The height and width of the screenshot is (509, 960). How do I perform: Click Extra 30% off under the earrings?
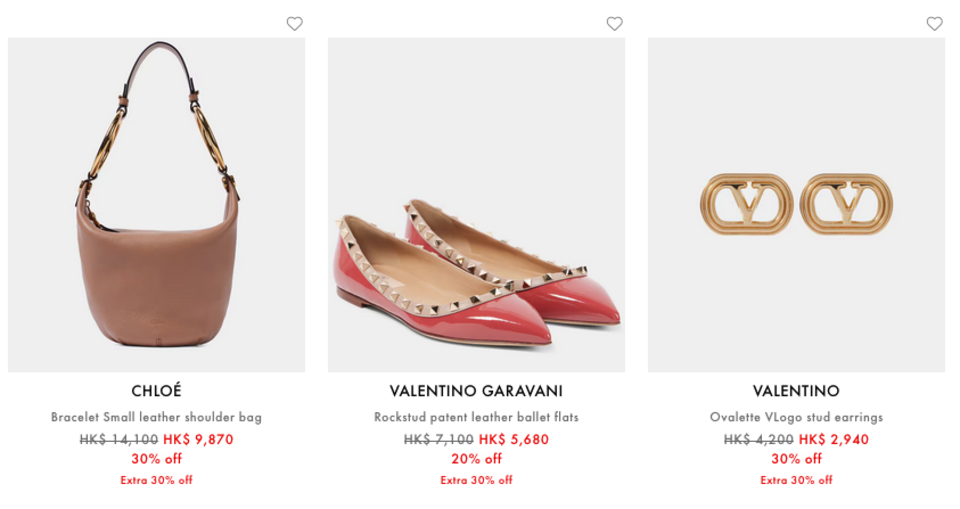click(797, 480)
